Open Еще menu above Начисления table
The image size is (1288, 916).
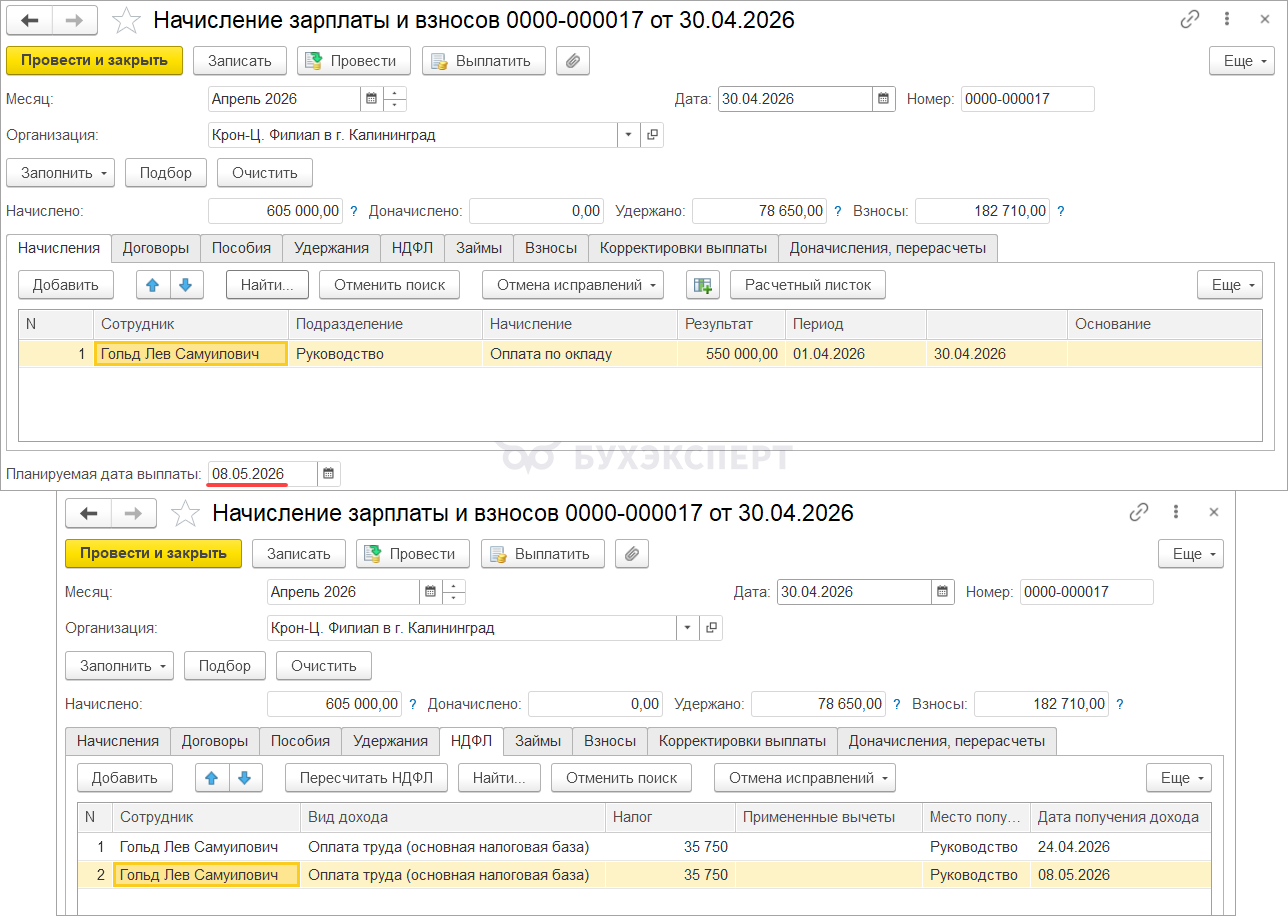[1230, 285]
